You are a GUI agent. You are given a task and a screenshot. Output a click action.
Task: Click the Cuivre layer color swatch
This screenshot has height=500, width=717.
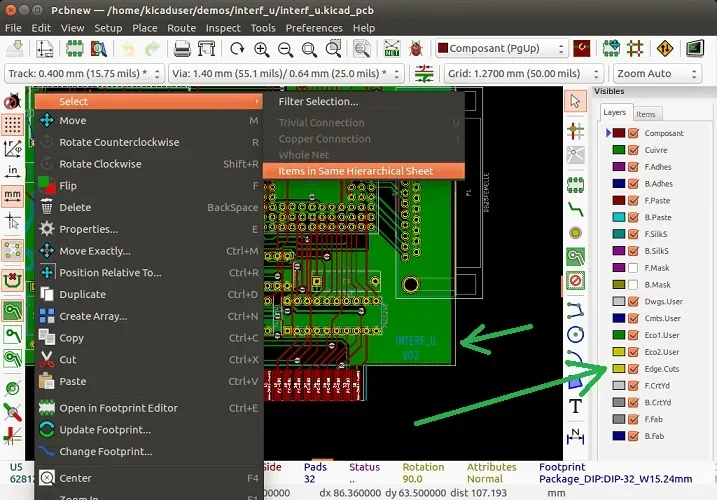click(x=618, y=150)
